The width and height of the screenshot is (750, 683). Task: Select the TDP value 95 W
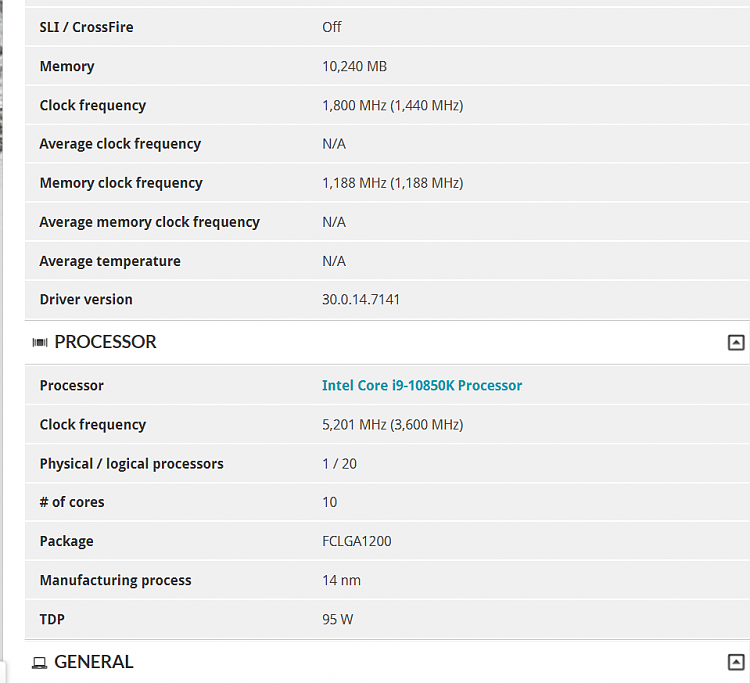[x=338, y=619]
